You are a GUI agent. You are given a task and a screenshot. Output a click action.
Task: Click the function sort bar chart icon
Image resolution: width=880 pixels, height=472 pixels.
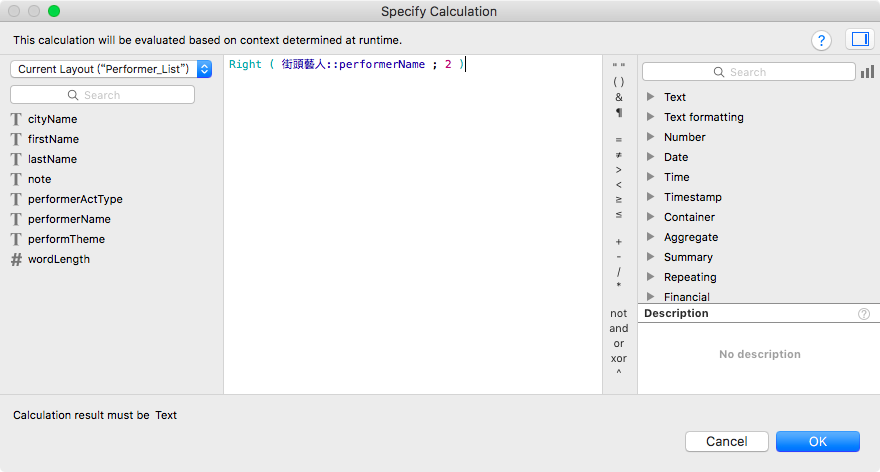867,72
